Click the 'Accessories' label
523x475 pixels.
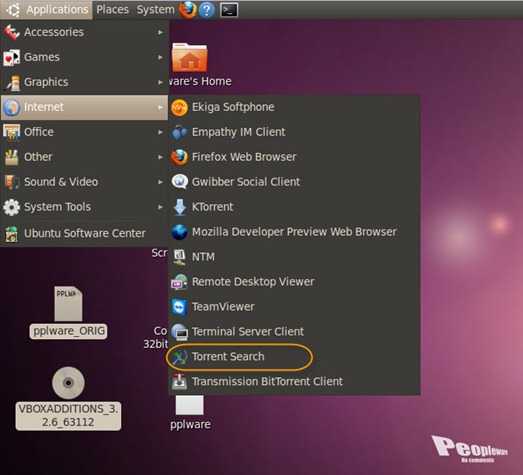point(54,32)
